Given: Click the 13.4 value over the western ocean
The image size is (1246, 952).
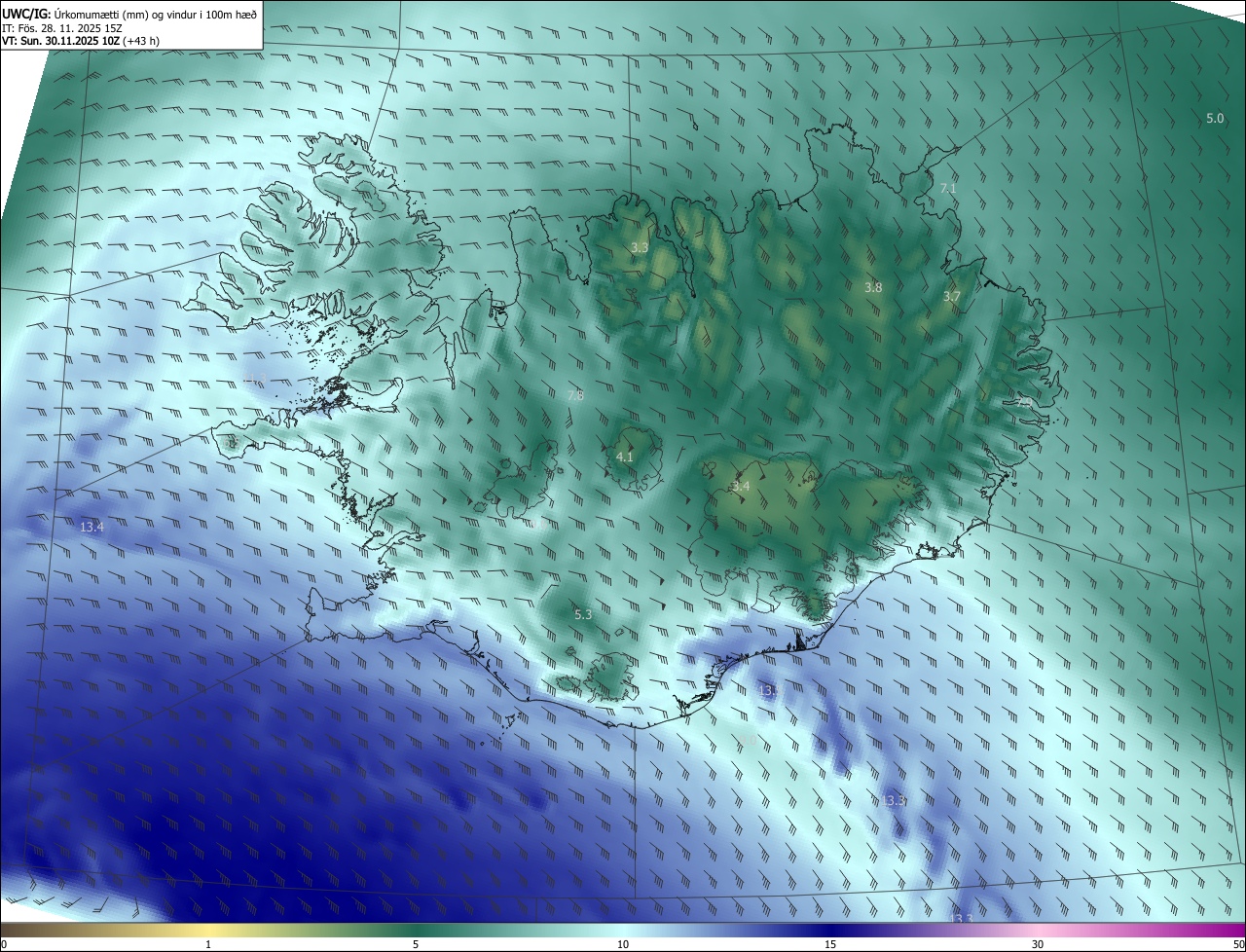Looking at the screenshot, I should tap(92, 527).
